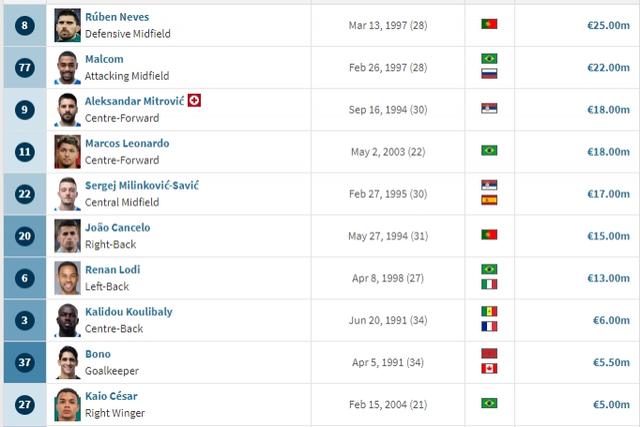Click shirt number 27 badge for Kaio César

pos(25,405)
